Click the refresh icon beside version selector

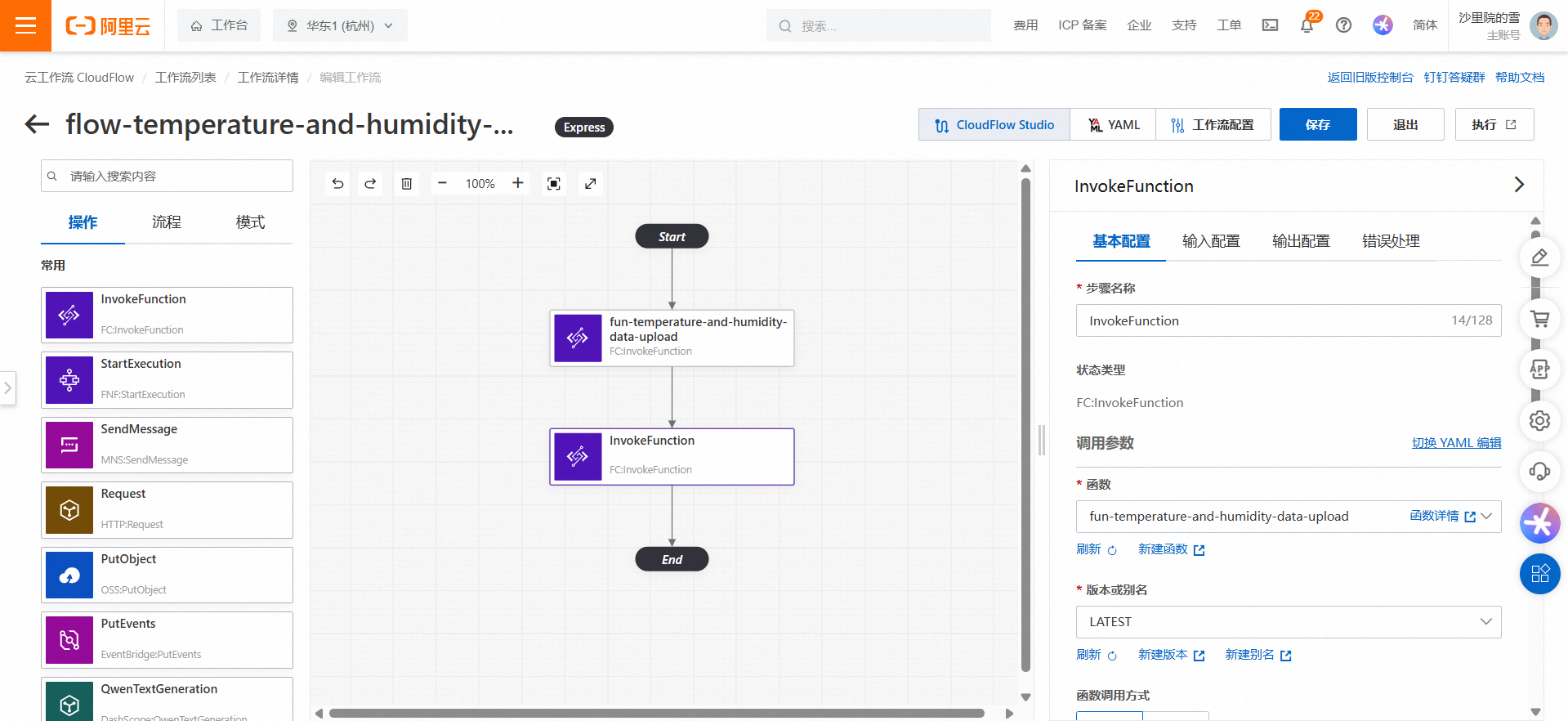coord(1112,656)
